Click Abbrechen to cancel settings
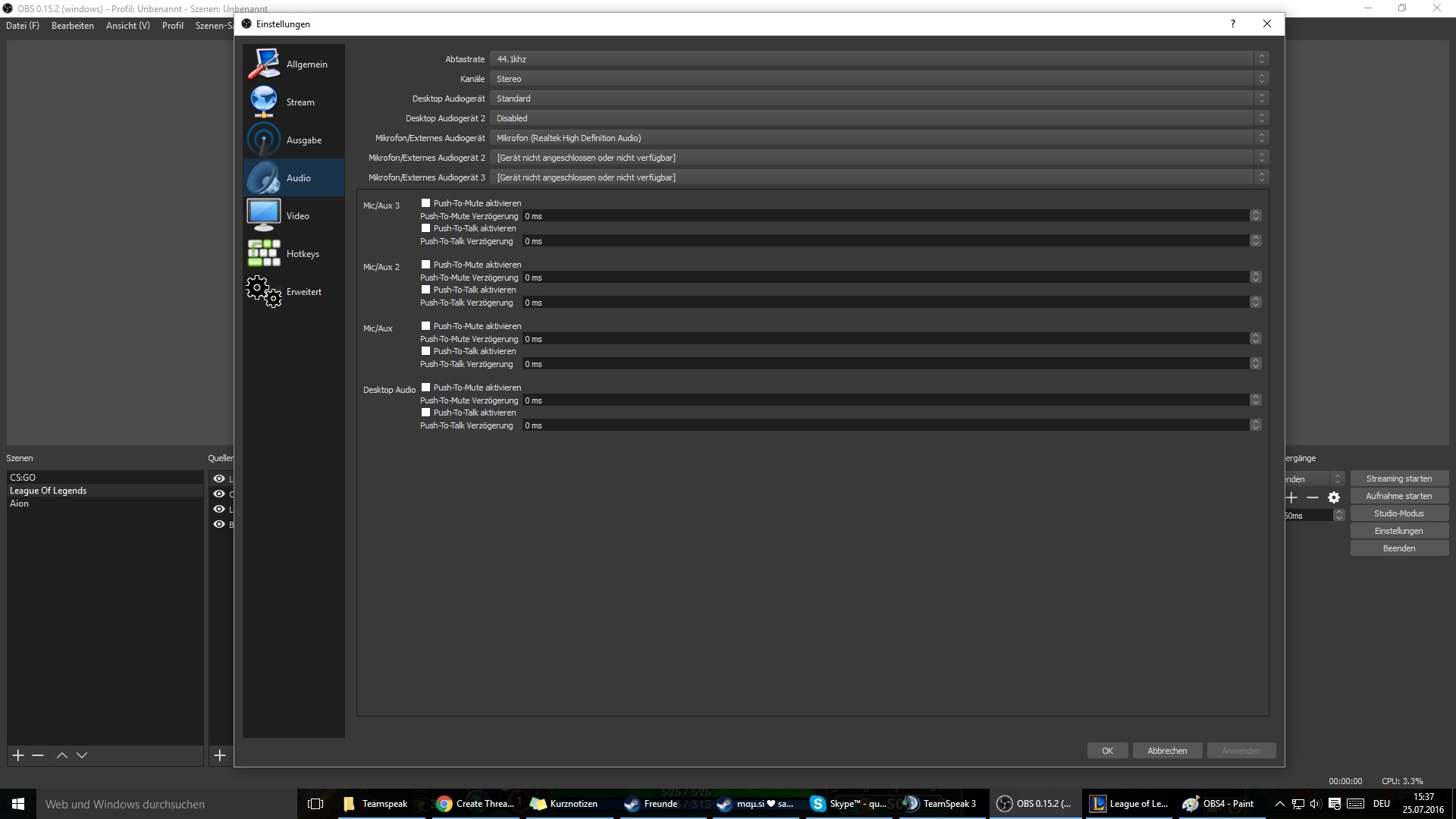Viewport: 1456px width, 819px height. pyautogui.click(x=1167, y=750)
